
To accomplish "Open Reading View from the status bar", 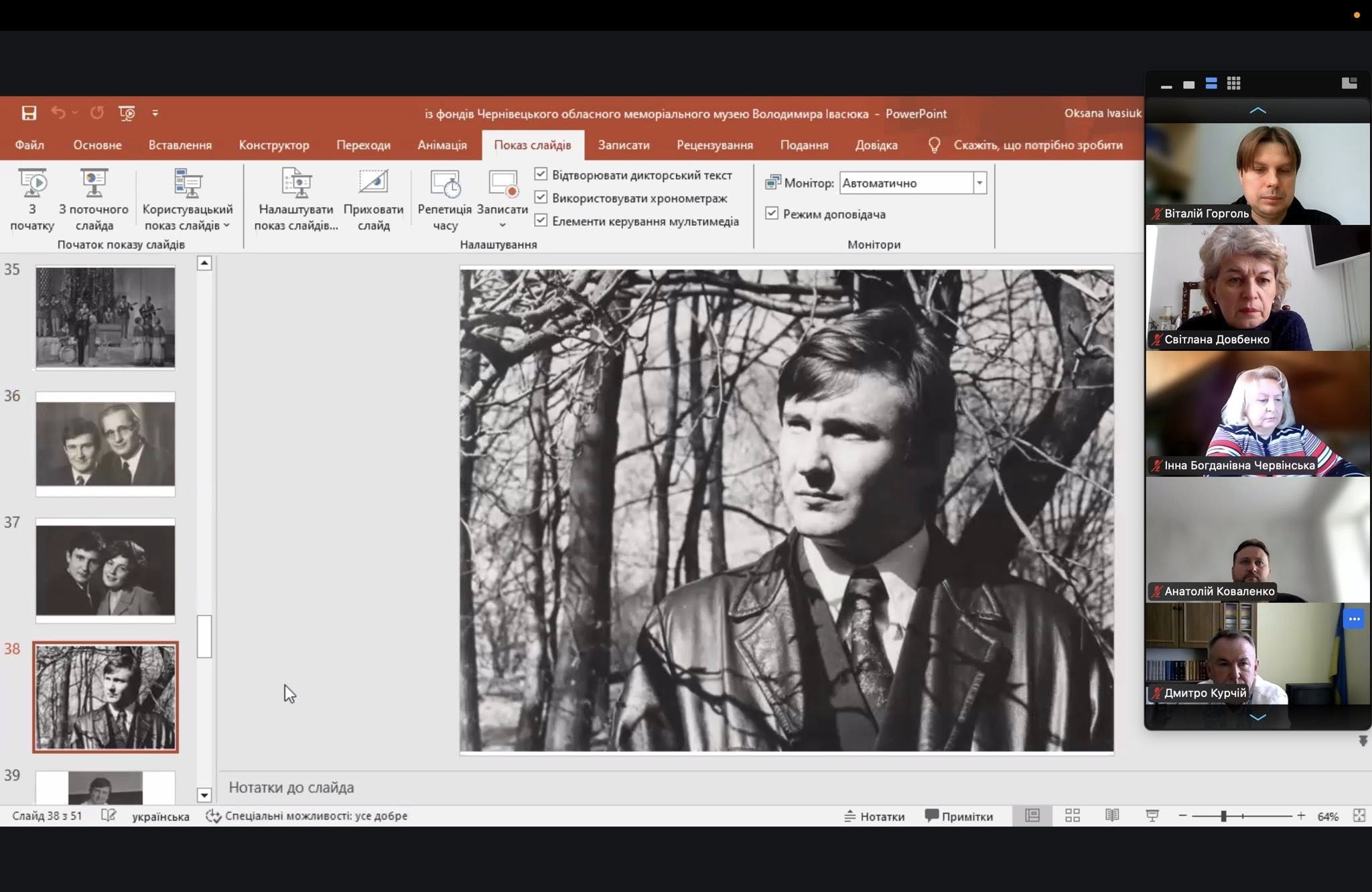I will [1112, 816].
